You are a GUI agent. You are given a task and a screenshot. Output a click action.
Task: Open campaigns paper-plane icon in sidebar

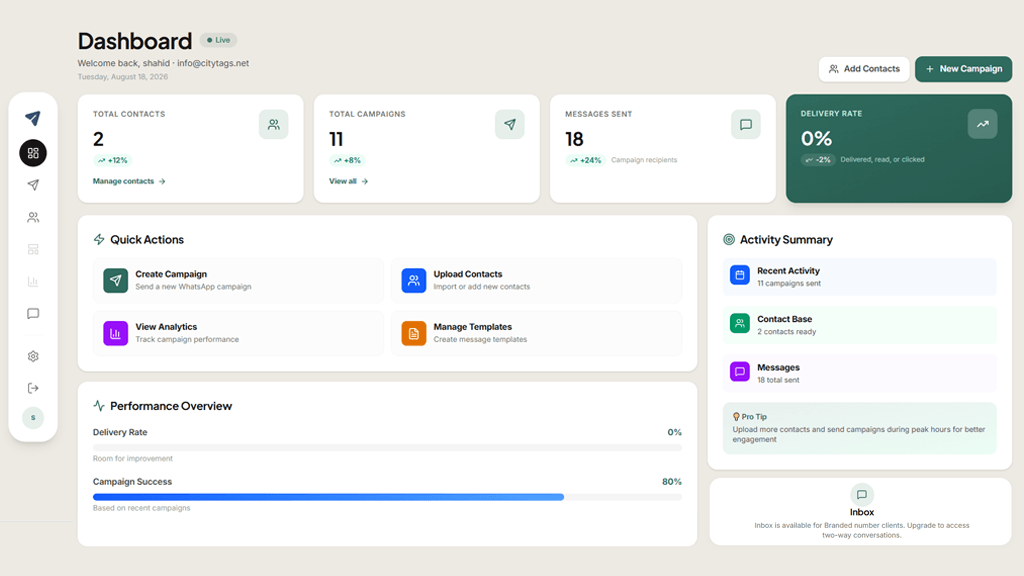coord(33,185)
